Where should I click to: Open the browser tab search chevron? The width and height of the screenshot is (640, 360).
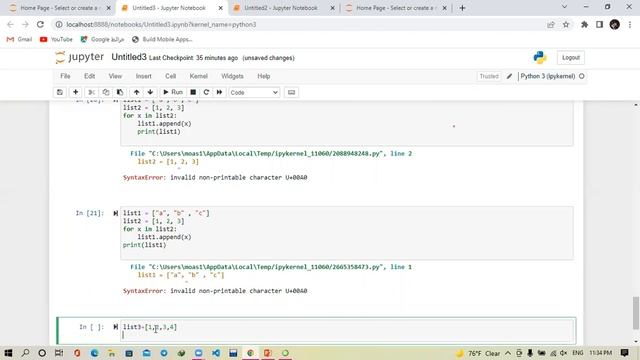point(564,7)
